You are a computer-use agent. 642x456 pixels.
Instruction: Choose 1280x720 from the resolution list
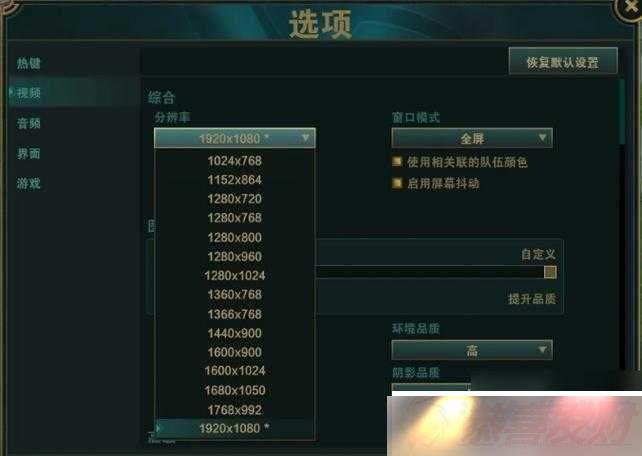[x=235, y=199]
